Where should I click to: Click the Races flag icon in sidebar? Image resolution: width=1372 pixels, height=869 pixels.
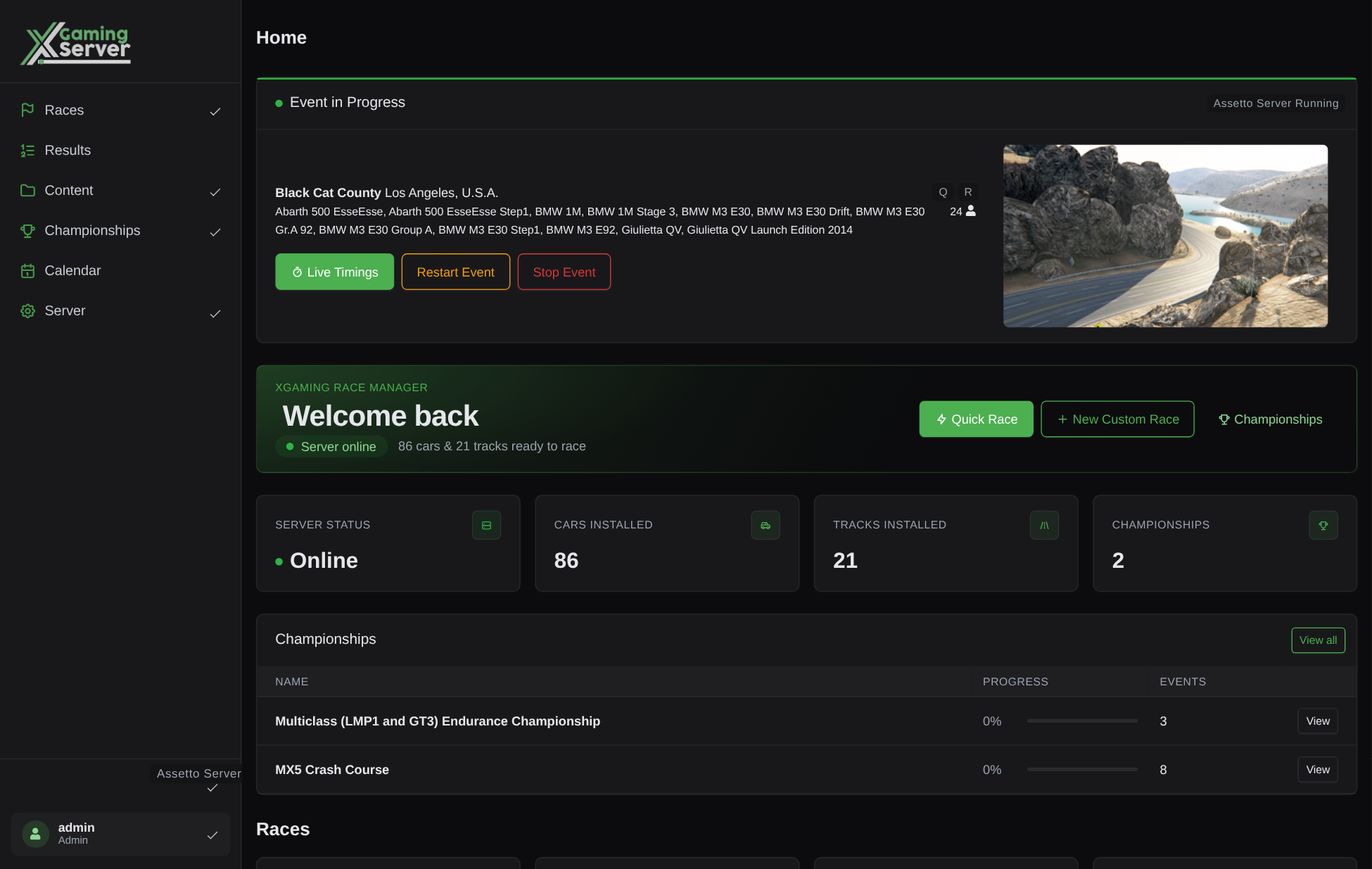pyautogui.click(x=27, y=110)
